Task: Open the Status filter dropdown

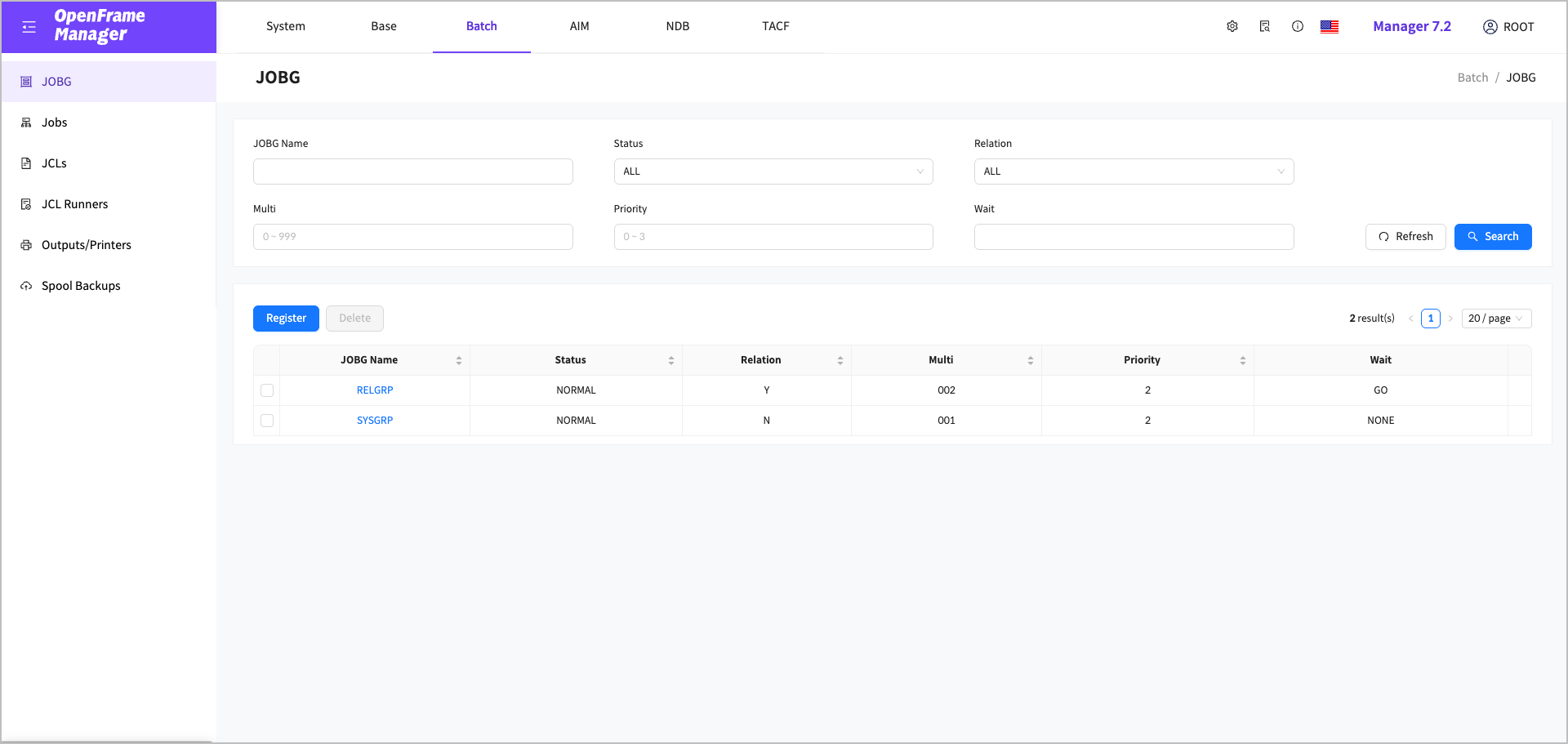Action: [x=773, y=172]
